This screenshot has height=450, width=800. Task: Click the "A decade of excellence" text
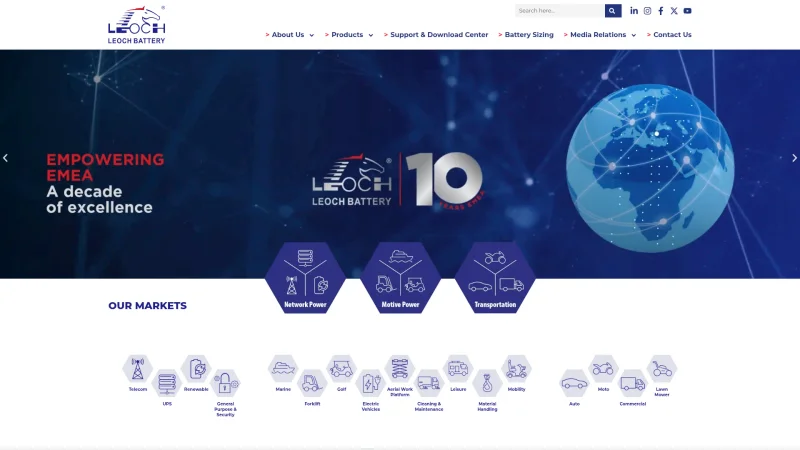(x=99, y=199)
